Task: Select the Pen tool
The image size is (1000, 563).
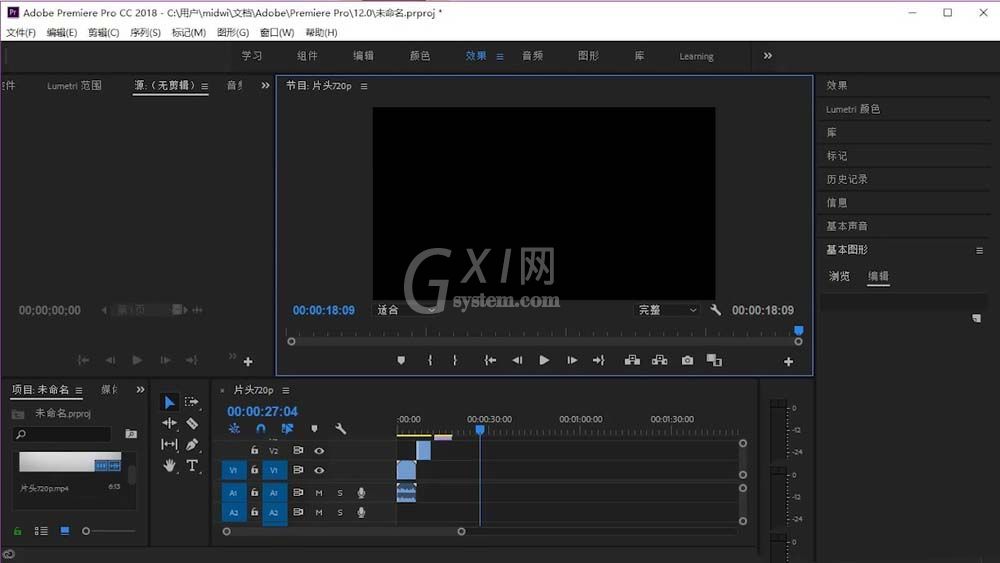Action: pos(192,444)
